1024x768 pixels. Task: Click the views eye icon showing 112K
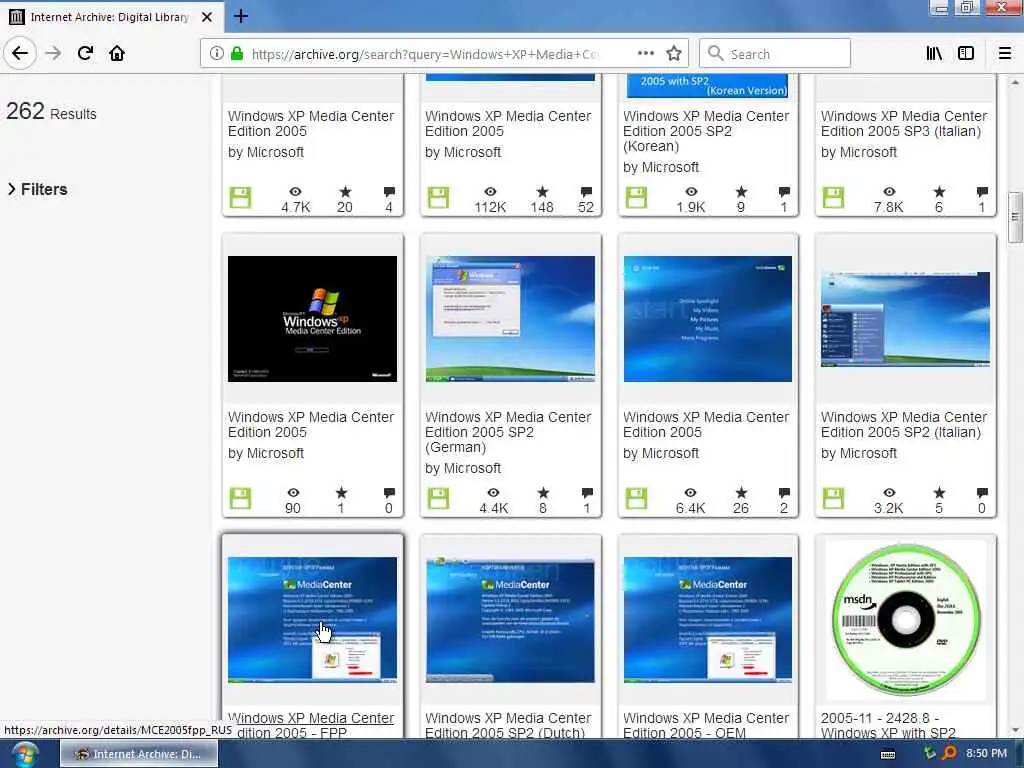(490, 192)
